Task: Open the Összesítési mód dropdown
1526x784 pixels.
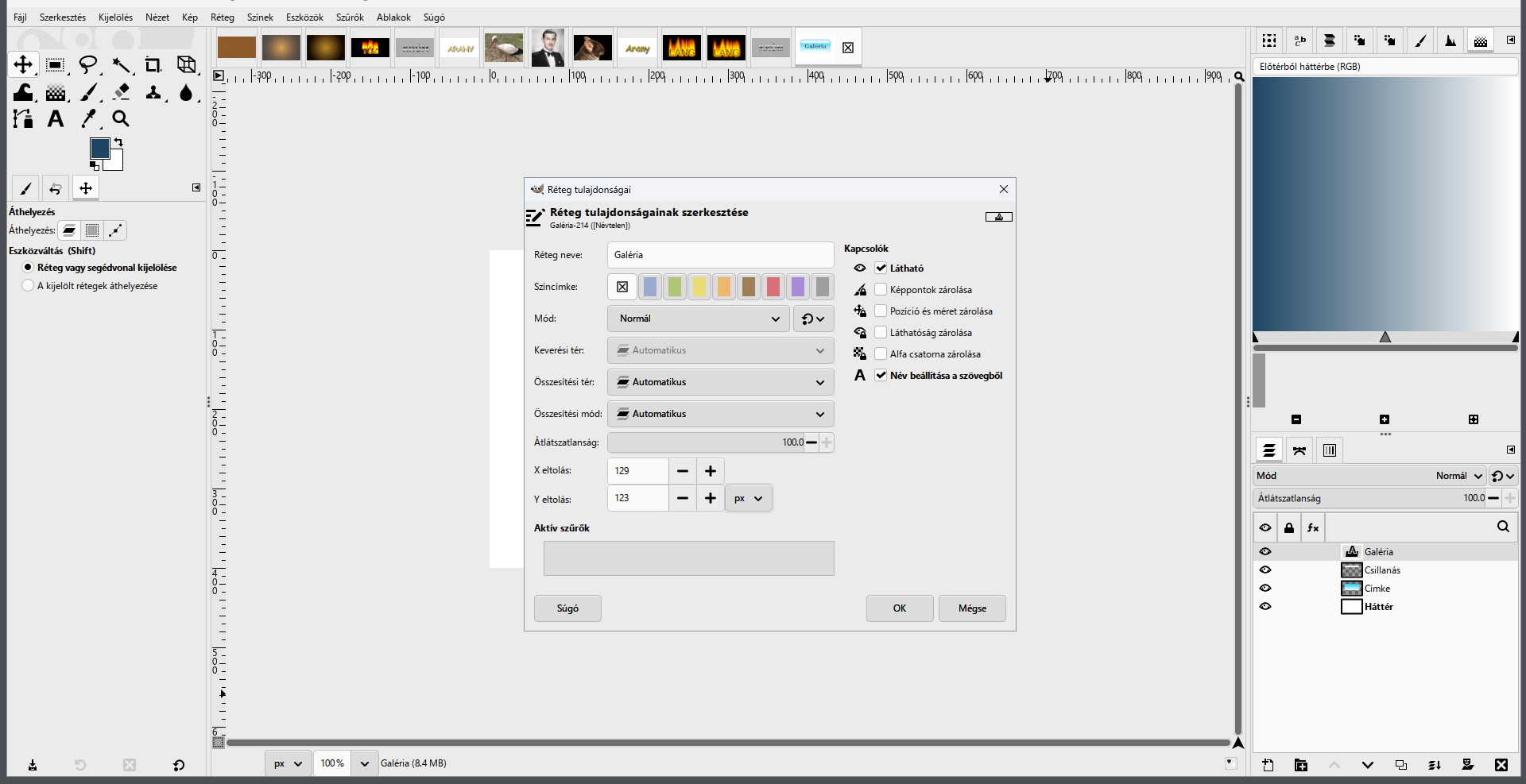Action: (x=721, y=414)
